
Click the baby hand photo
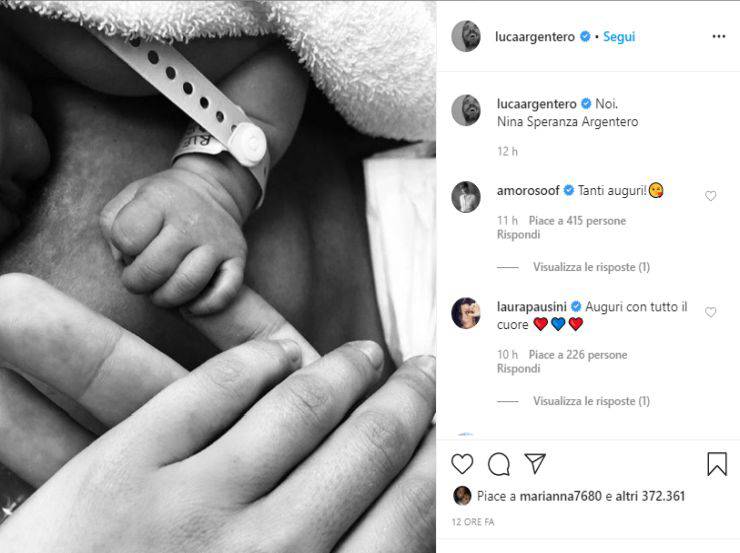pyautogui.click(x=218, y=276)
